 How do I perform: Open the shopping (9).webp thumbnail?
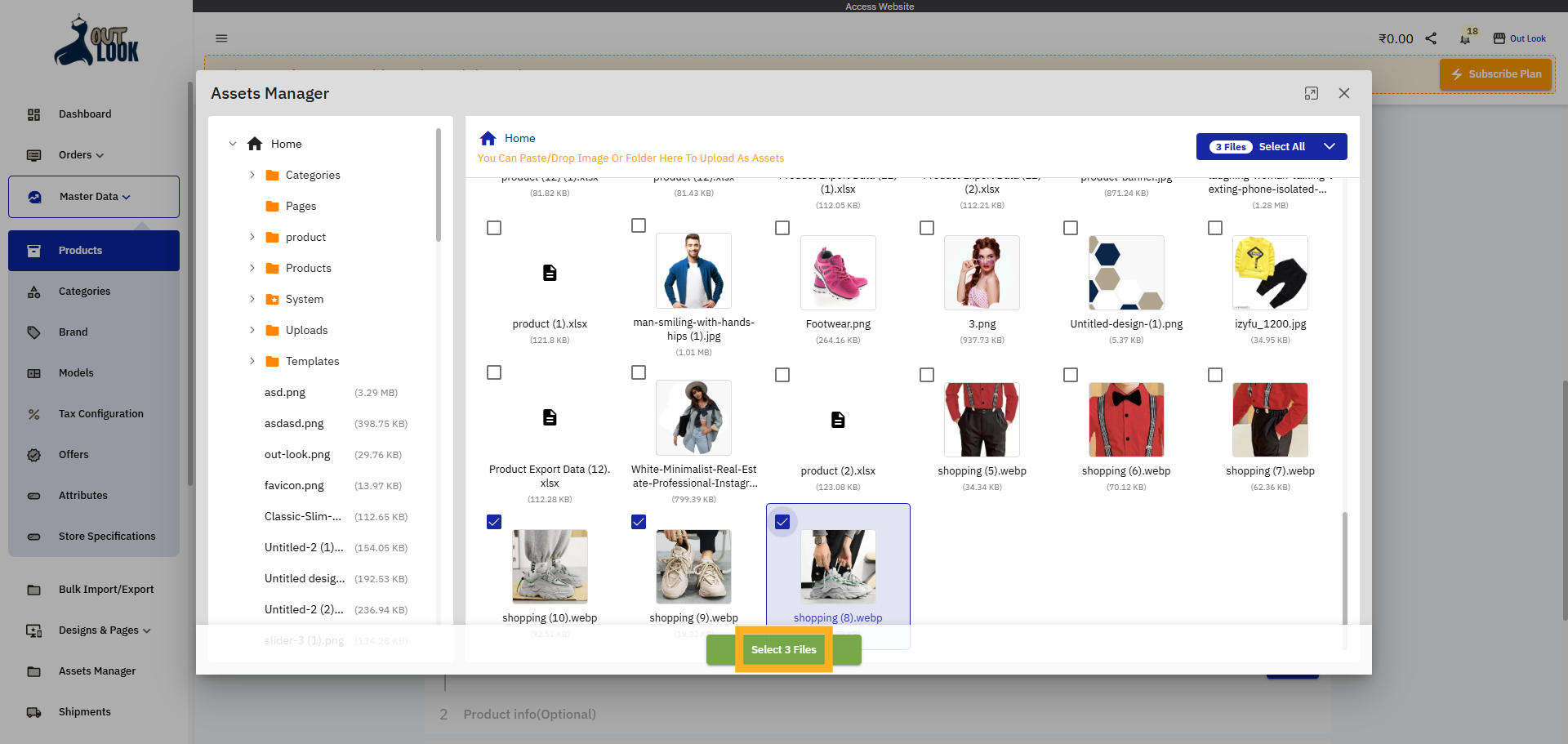tap(693, 566)
